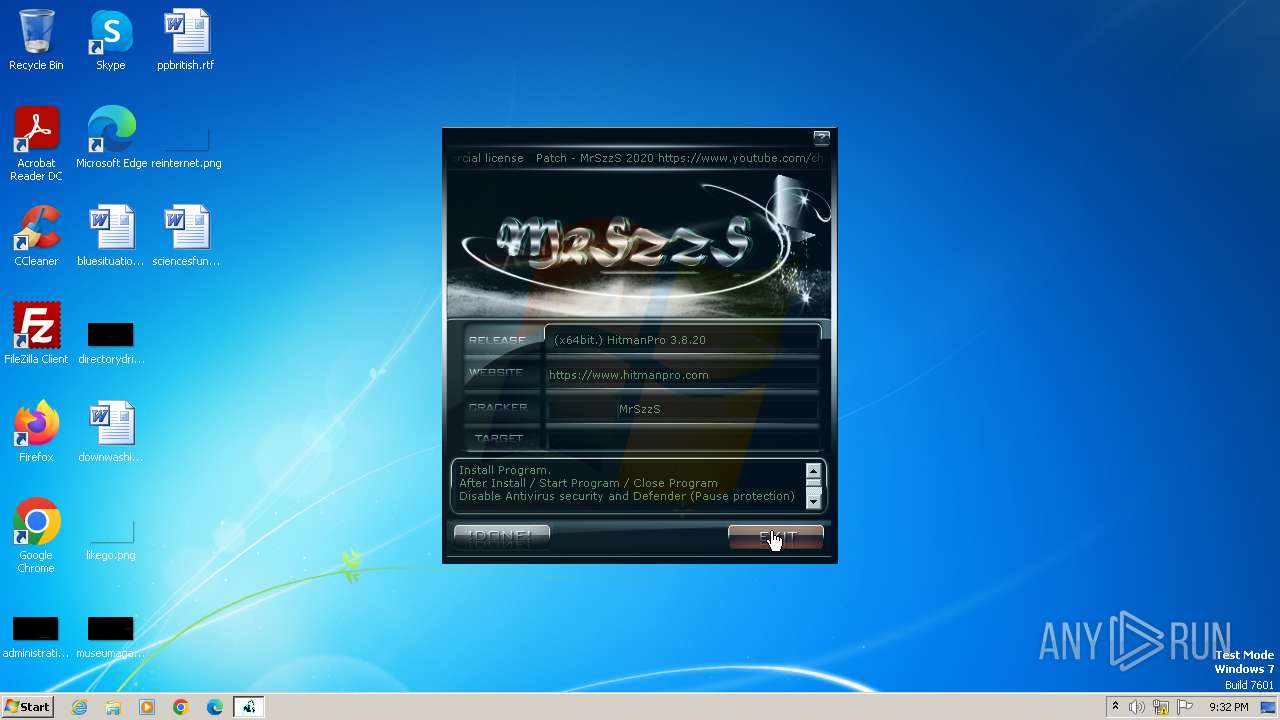The image size is (1280, 720).
Task: Click the volume speaker tray icon
Action: coord(1137,707)
